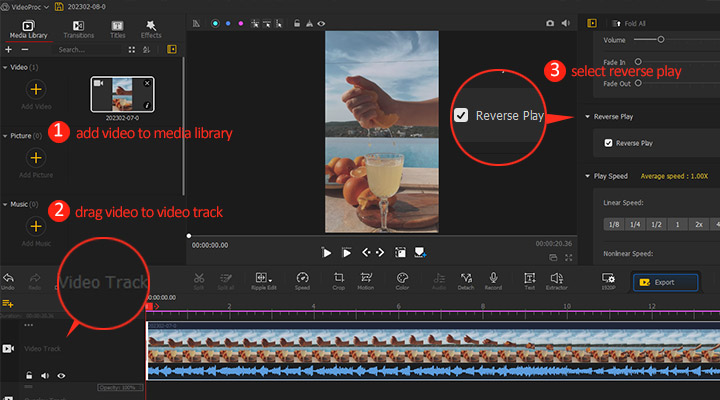Select the Crop tool
Screen dimensions: 720x400
tap(339, 280)
